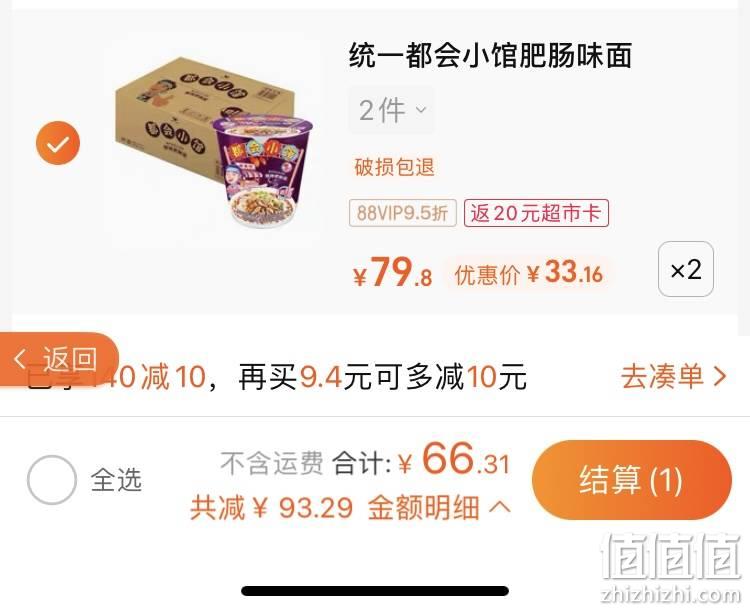Open 统一都会小馆肥肠味面 product title
The image size is (750, 612).
tap(491, 55)
